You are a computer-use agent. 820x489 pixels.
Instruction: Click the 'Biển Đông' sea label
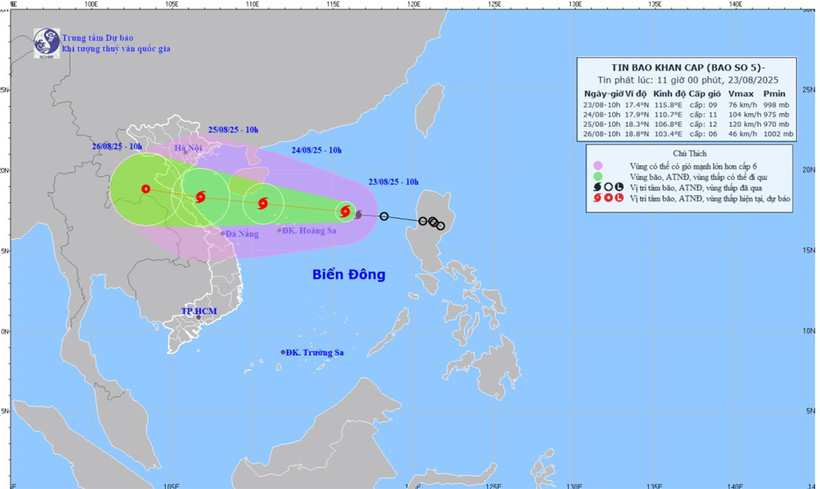[349, 275]
